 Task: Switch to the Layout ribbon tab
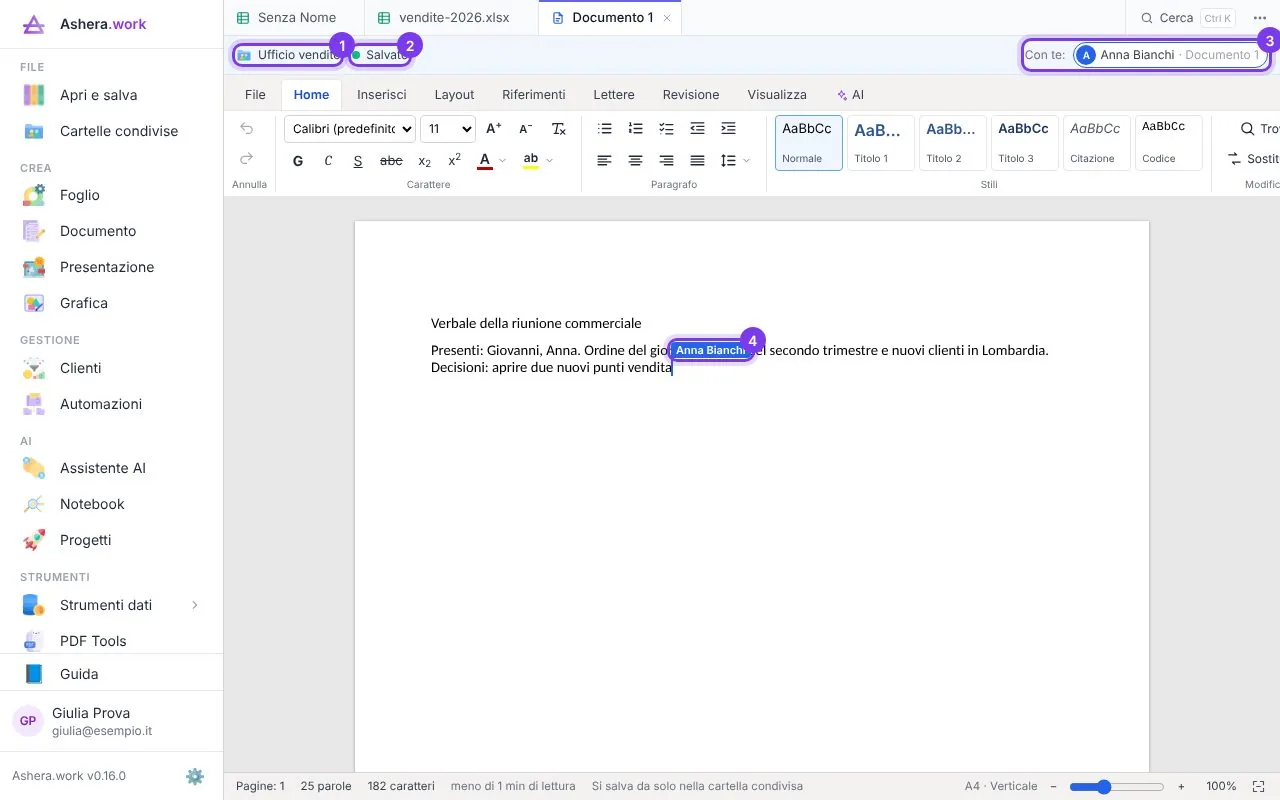[x=454, y=94]
